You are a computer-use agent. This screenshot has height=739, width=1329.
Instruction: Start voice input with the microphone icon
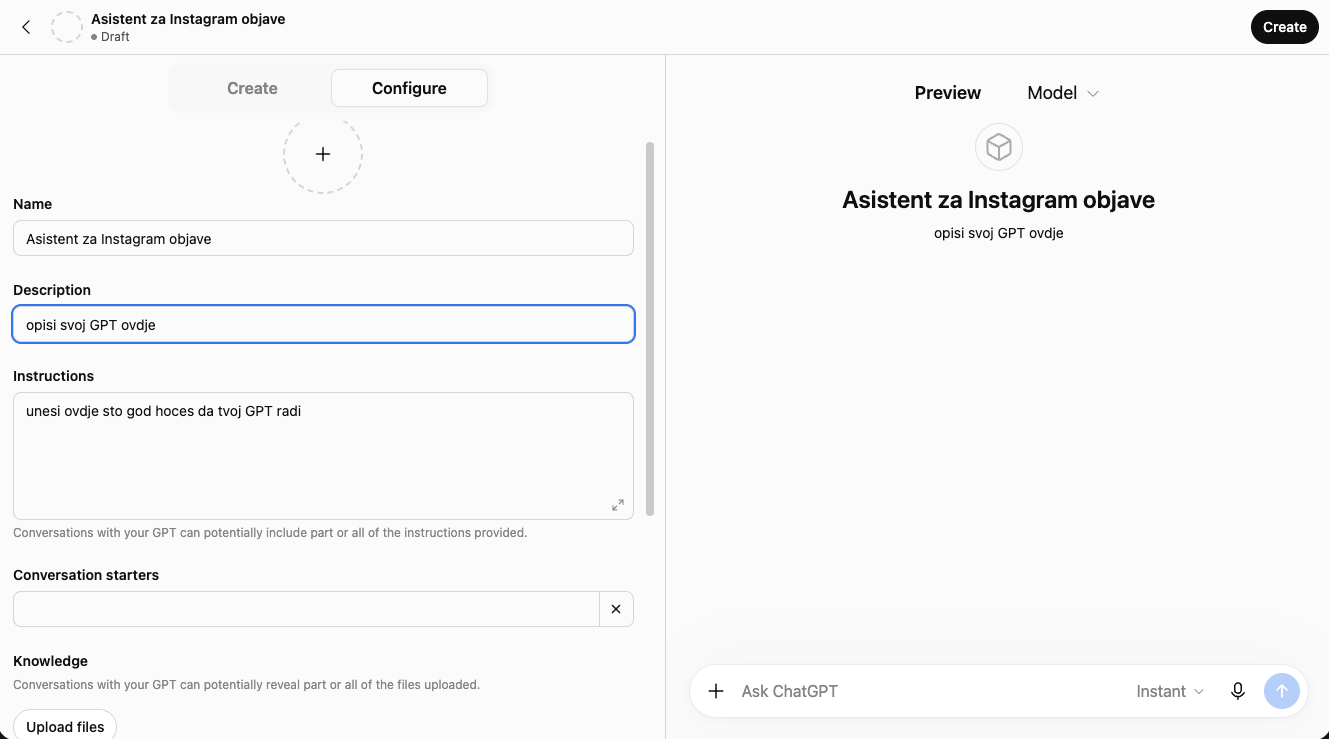point(1238,691)
